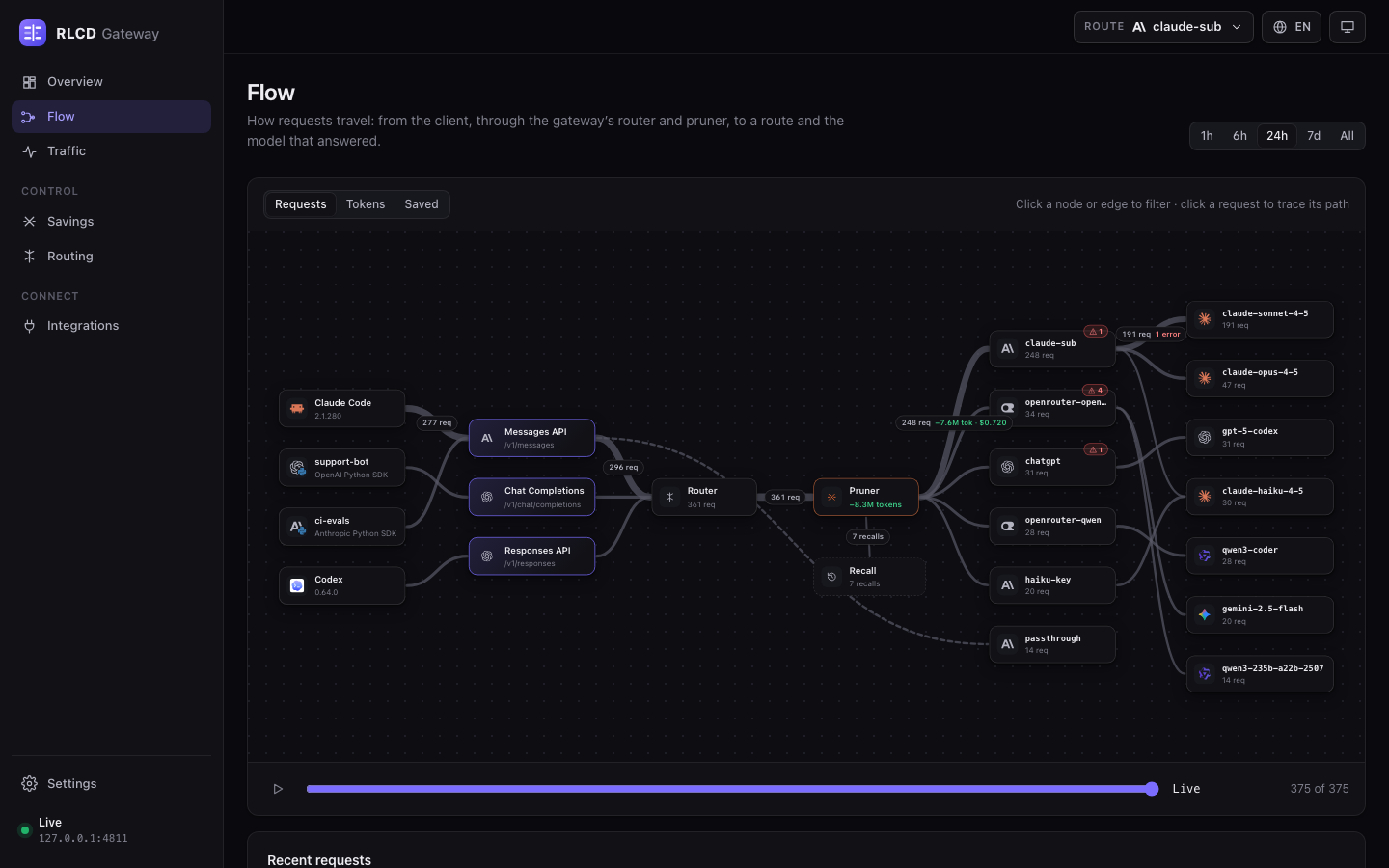
Task: Click the haiku-key route icon
Action: 1007,585
